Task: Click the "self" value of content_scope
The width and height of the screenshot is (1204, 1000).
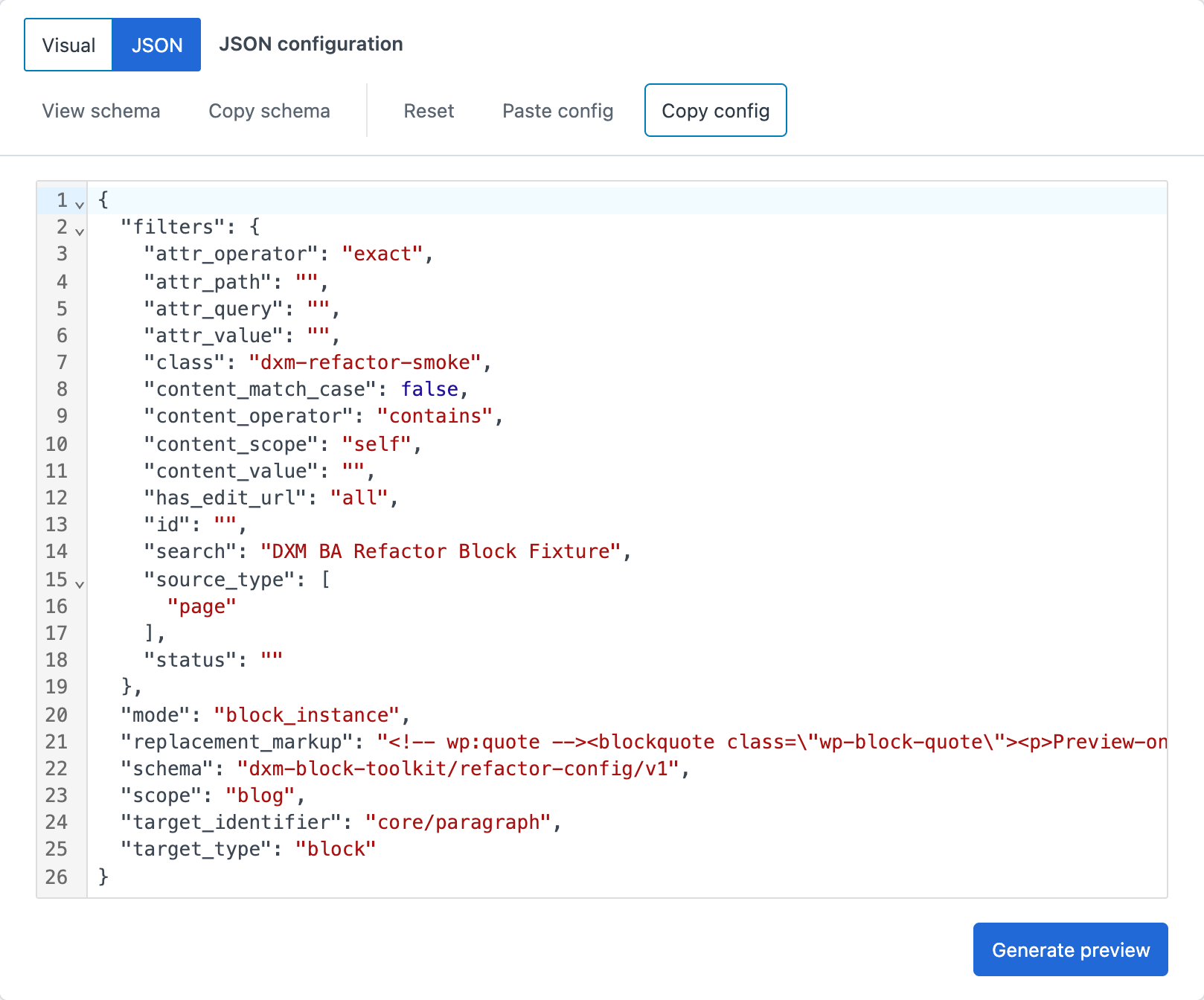Action: [377, 444]
